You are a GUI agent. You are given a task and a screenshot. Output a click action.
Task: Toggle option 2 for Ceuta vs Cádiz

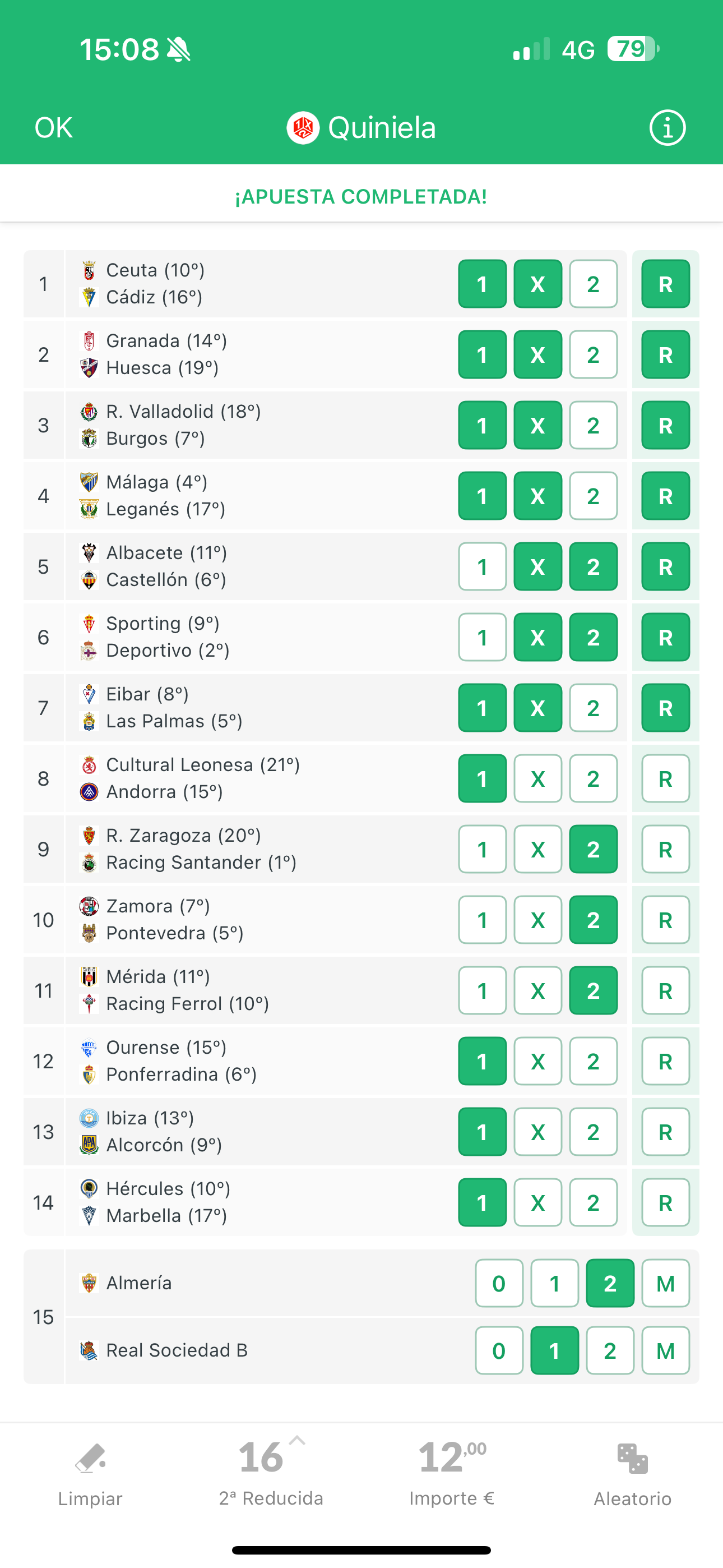593,284
